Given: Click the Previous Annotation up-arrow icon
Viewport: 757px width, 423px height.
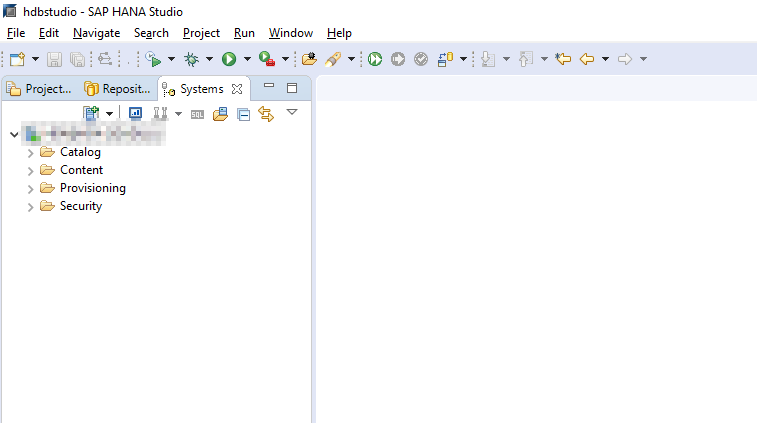Looking at the screenshot, I should 526,59.
